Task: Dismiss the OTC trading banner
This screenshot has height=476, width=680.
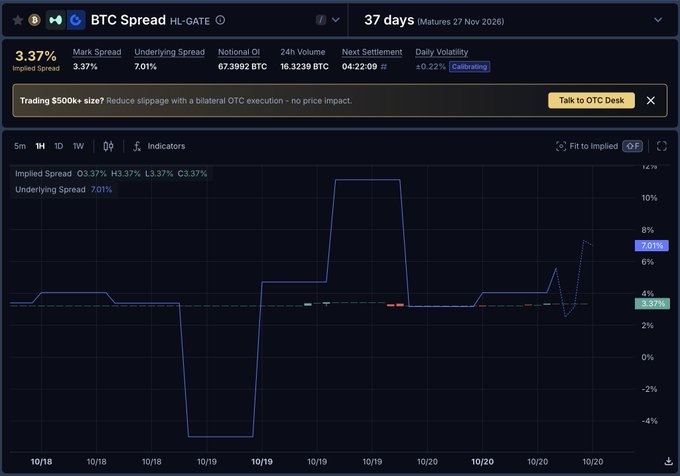Action: pos(651,100)
